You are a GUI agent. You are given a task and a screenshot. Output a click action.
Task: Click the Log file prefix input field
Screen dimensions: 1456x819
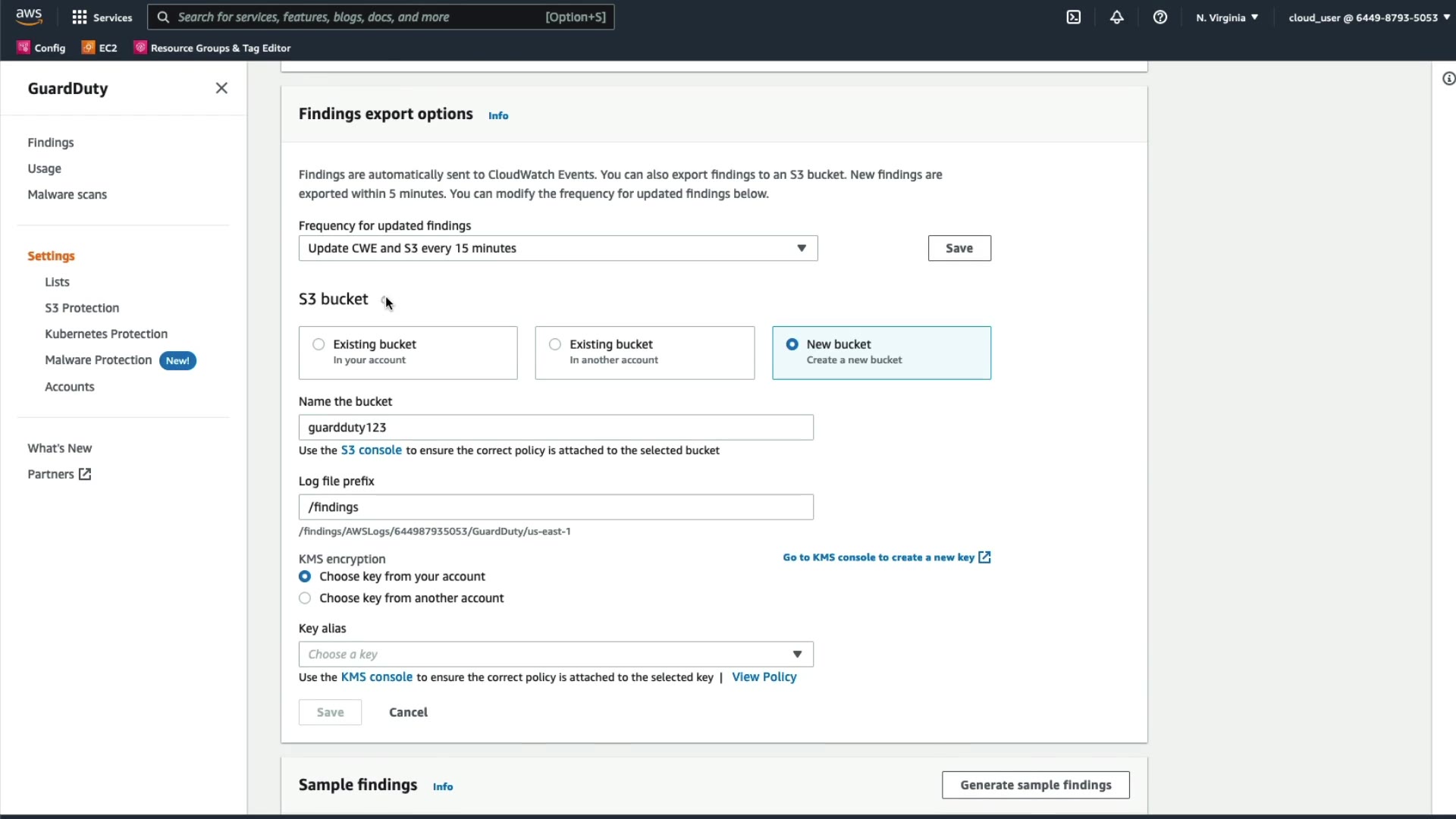[555, 507]
